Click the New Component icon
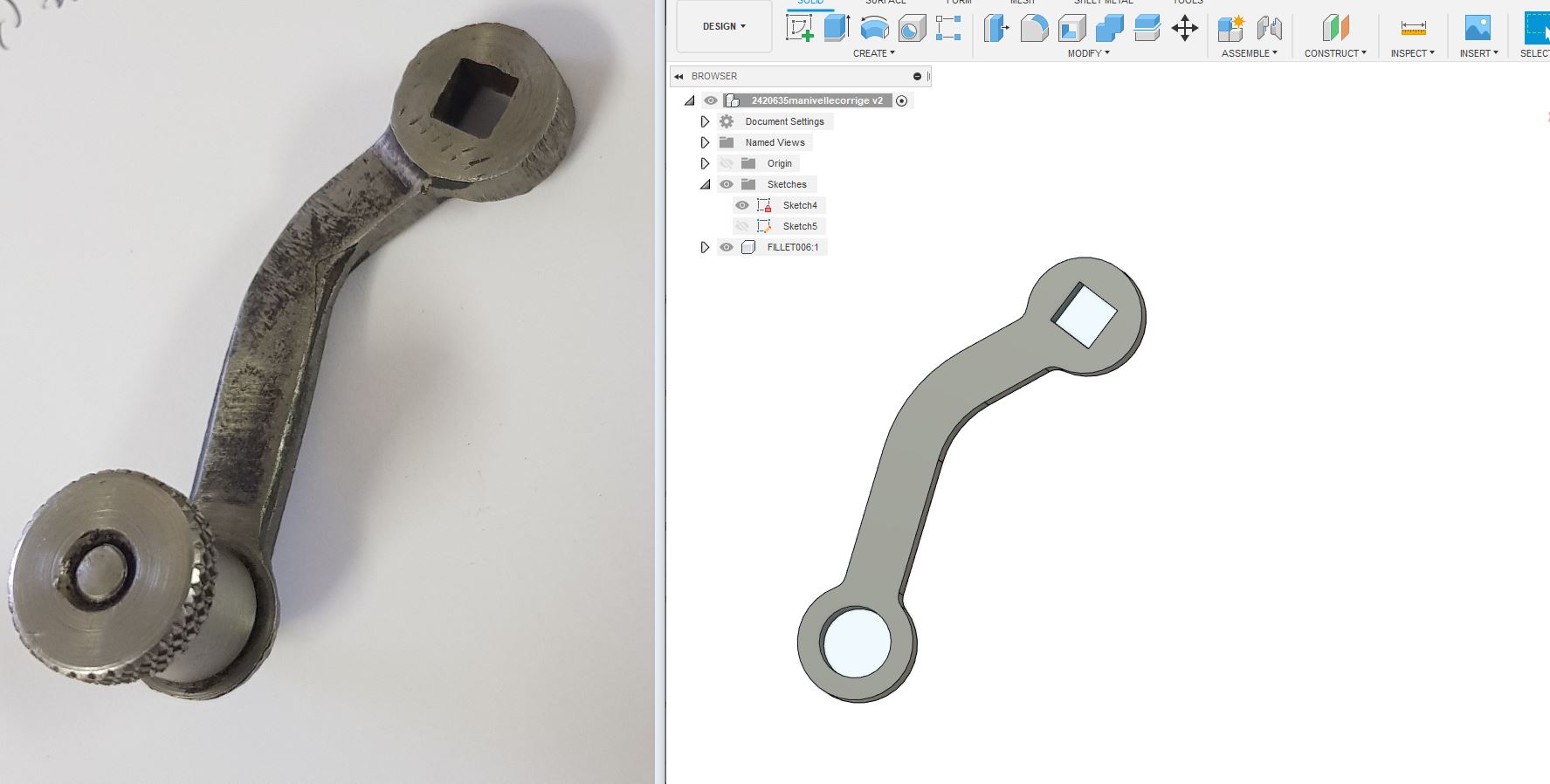Image resolution: width=1550 pixels, height=784 pixels. click(1230, 29)
